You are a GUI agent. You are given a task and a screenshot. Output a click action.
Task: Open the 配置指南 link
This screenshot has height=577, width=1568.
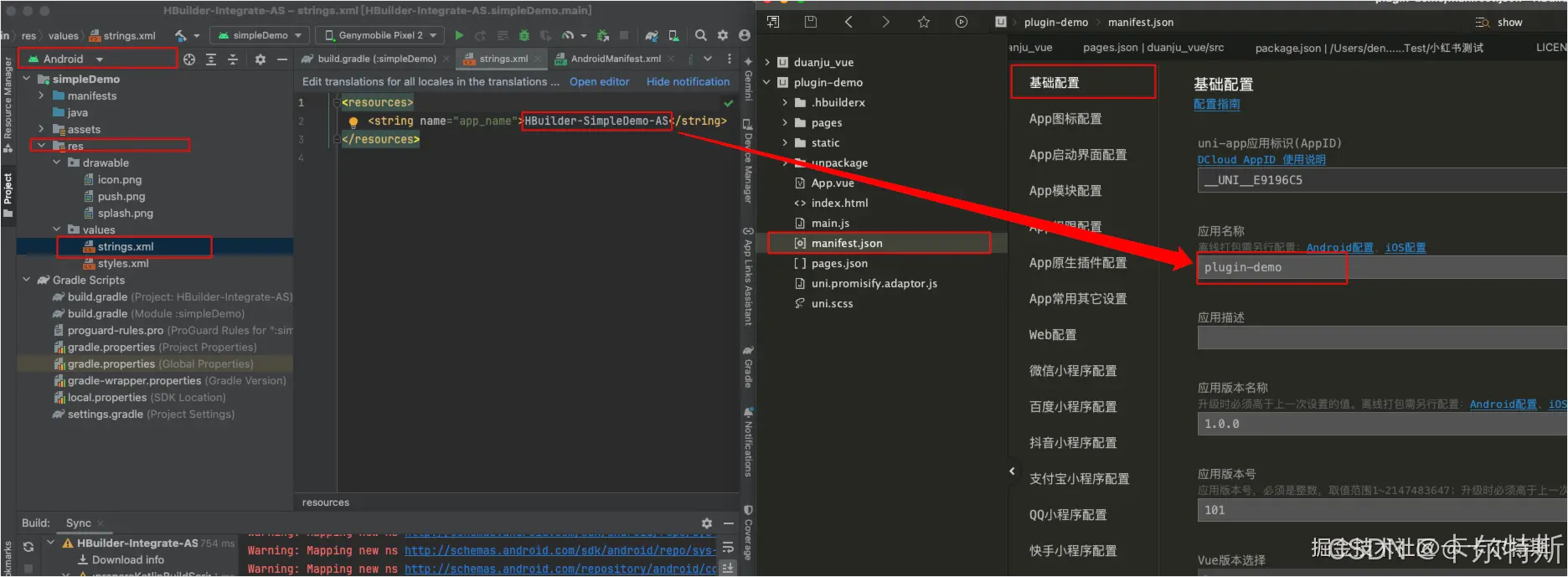tap(1217, 105)
